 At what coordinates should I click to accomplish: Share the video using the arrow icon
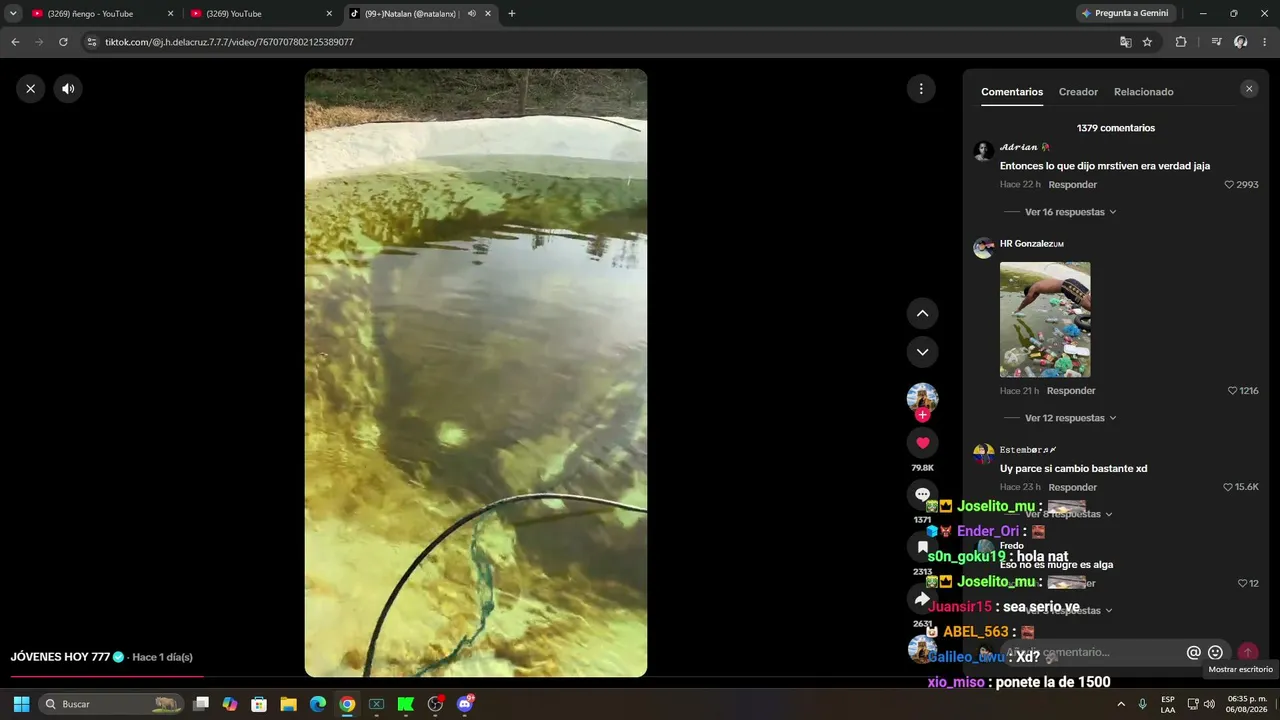922,599
